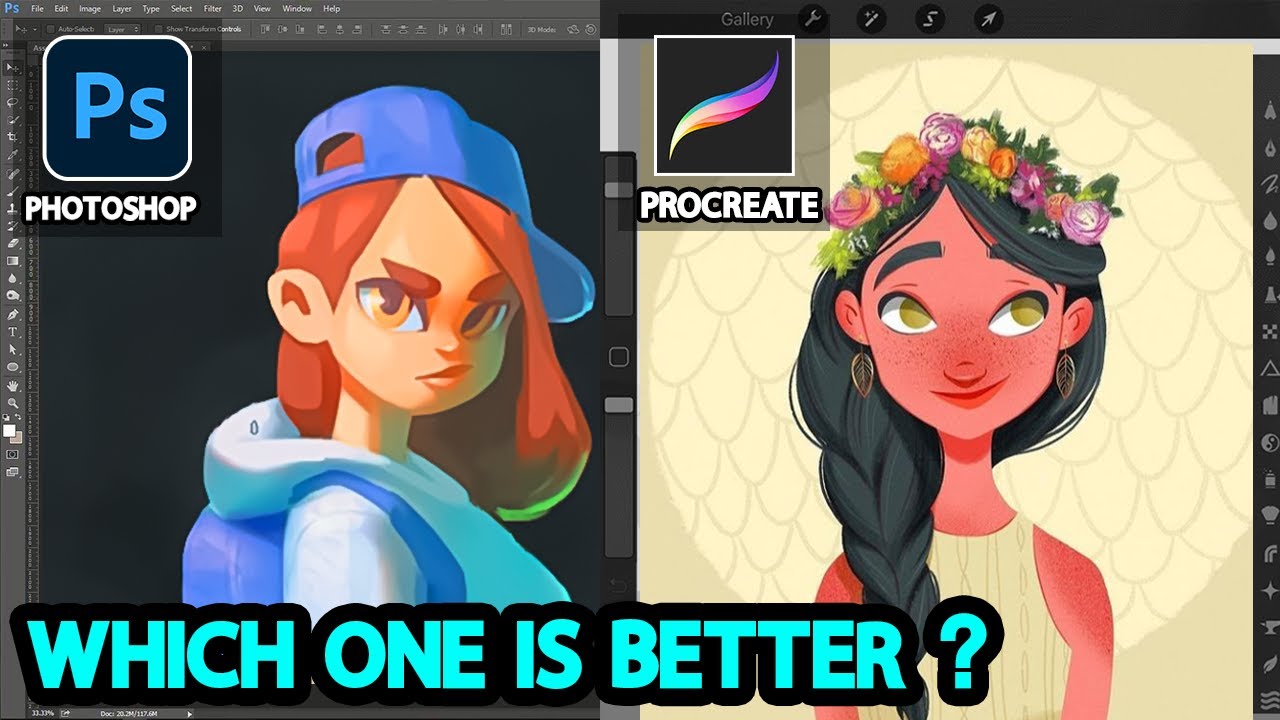Open the Edit menu
Viewport: 1280px width, 720px height.
click(61, 8)
